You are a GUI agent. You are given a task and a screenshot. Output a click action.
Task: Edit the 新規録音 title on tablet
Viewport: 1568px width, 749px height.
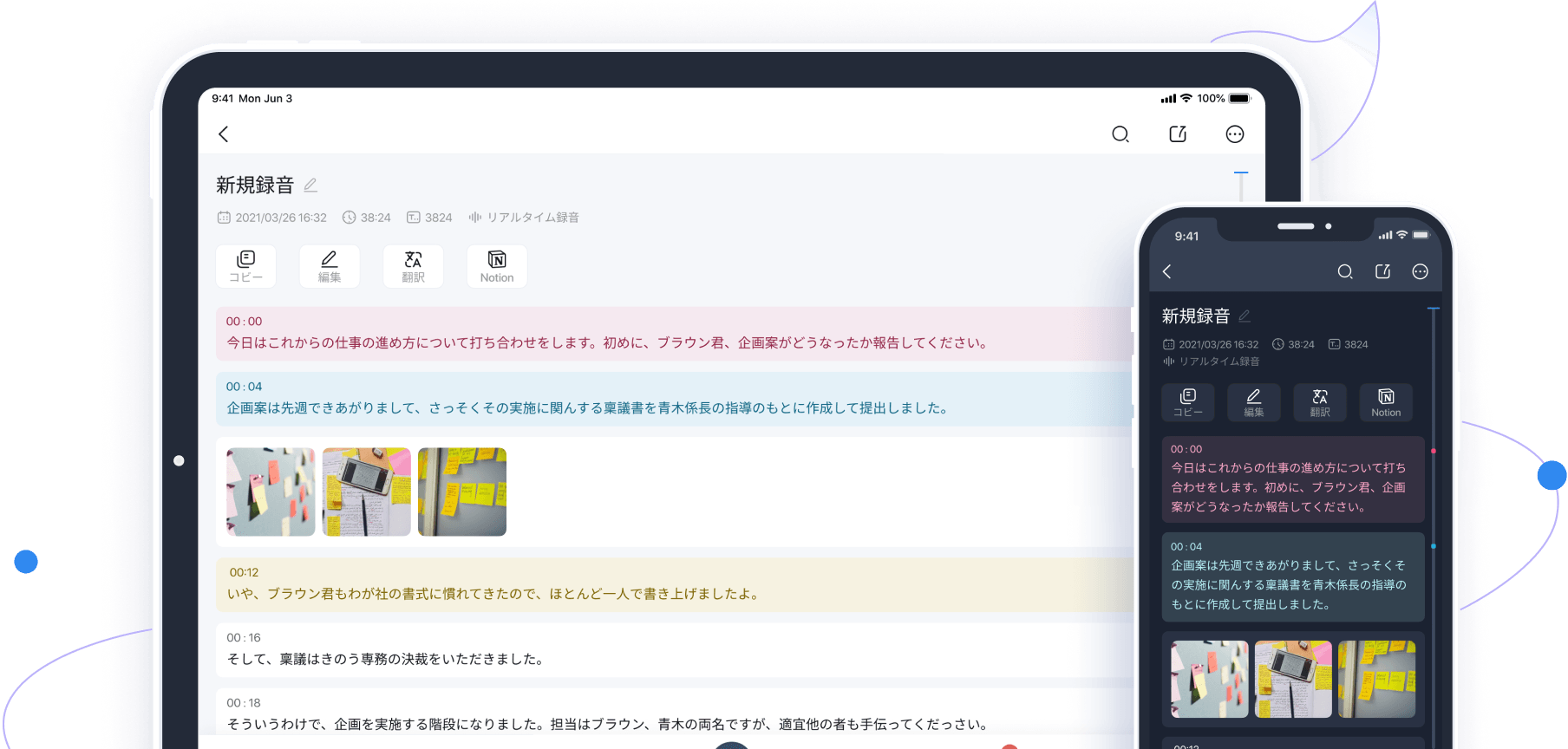tap(310, 186)
